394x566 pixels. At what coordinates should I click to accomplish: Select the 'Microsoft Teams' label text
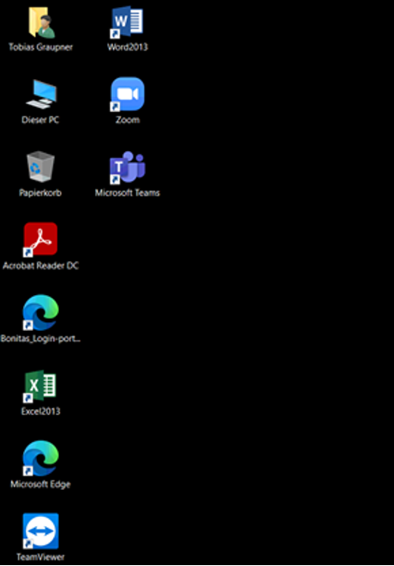click(127, 193)
